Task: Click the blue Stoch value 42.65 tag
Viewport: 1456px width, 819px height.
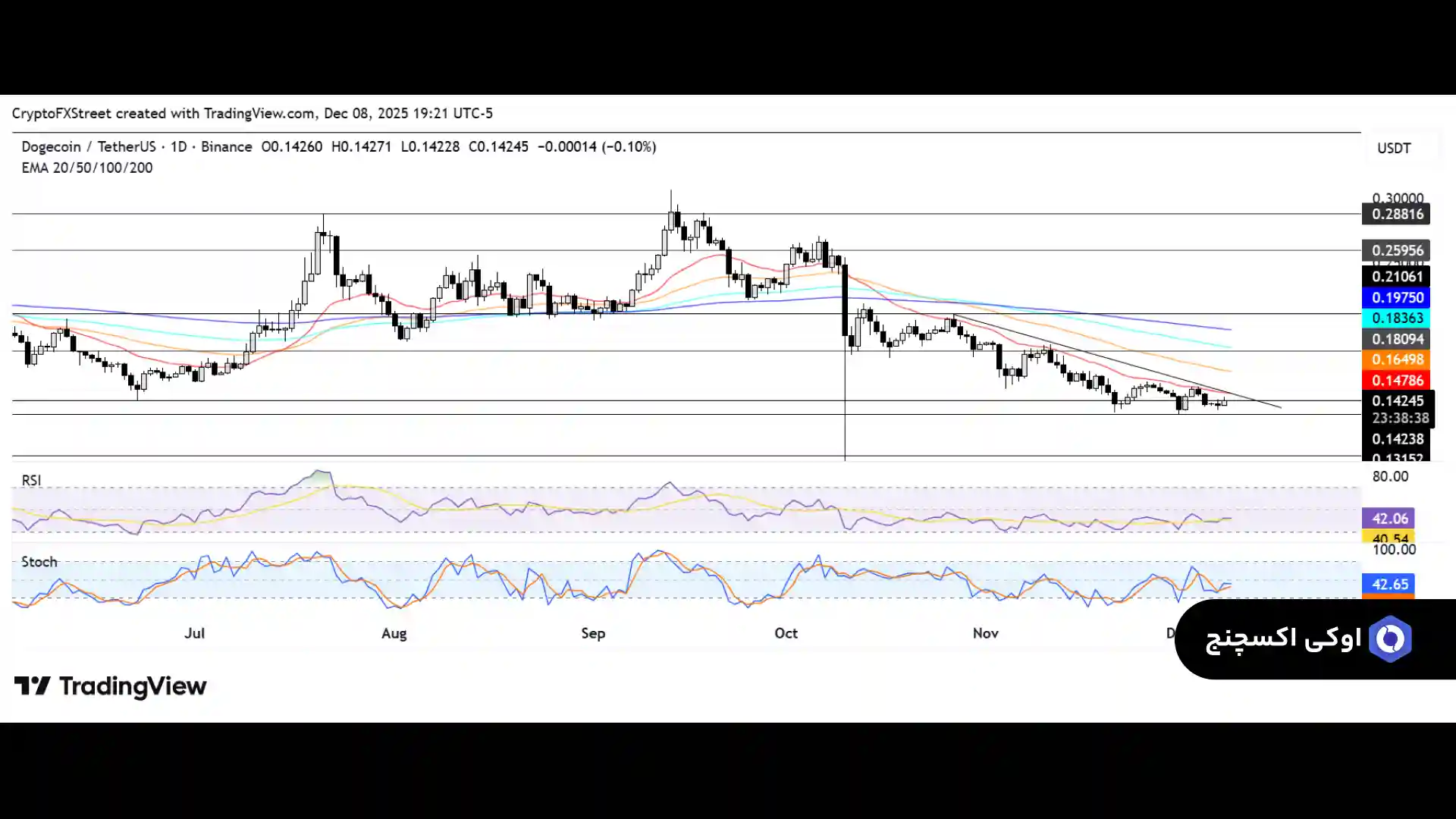Action: [1389, 584]
